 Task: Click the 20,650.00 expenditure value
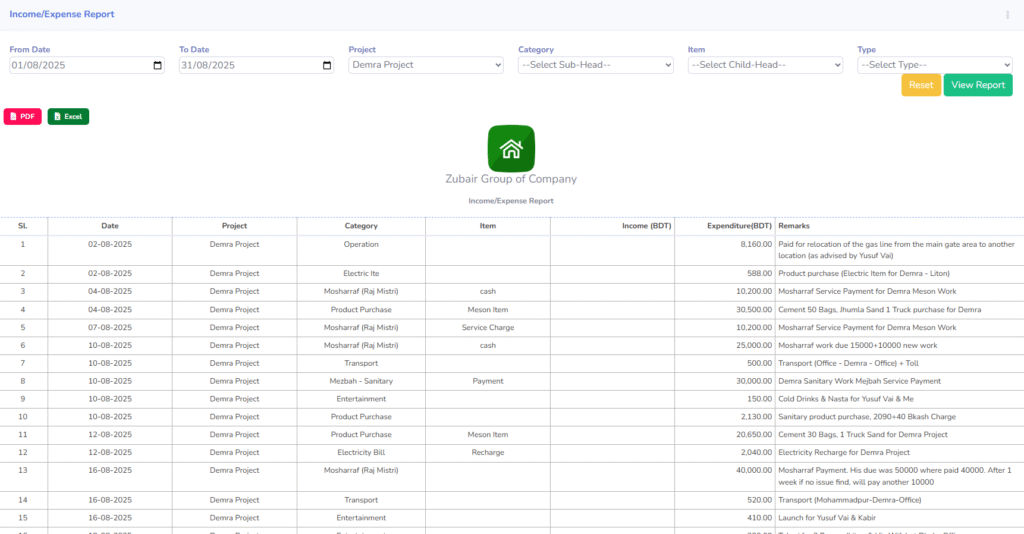[x=754, y=435]
